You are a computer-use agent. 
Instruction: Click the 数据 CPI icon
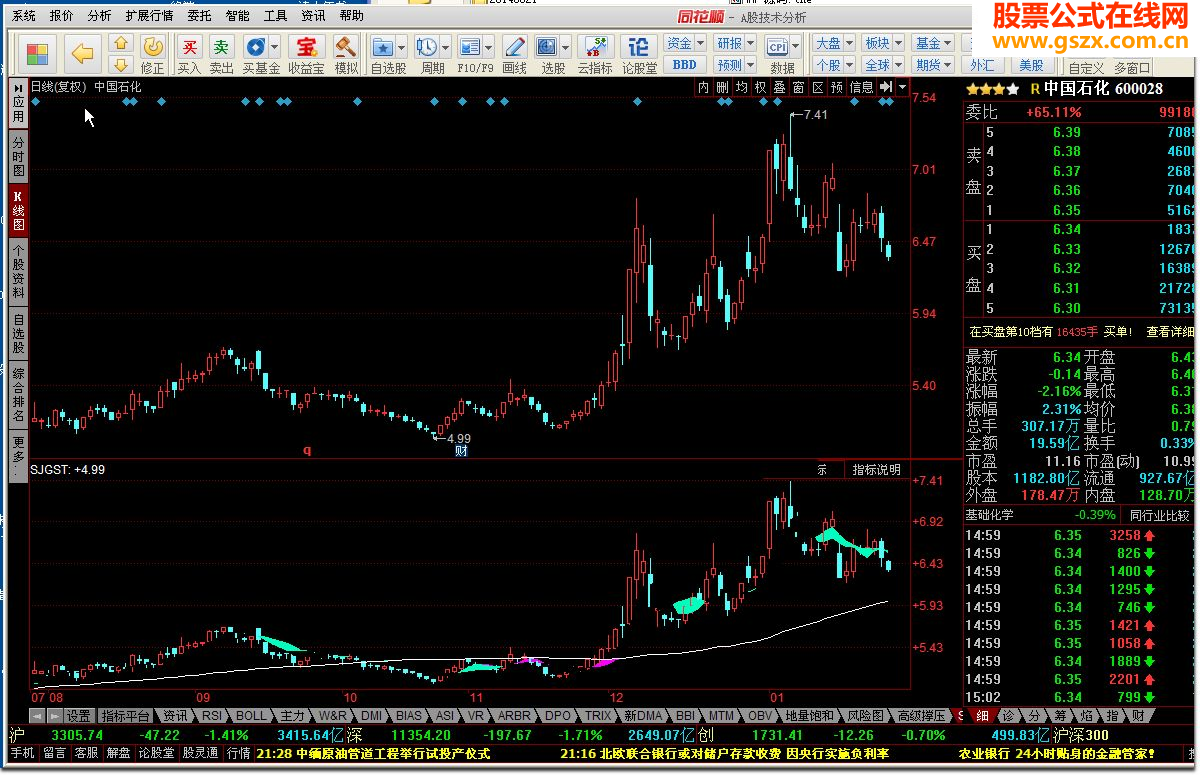(777, 47)
